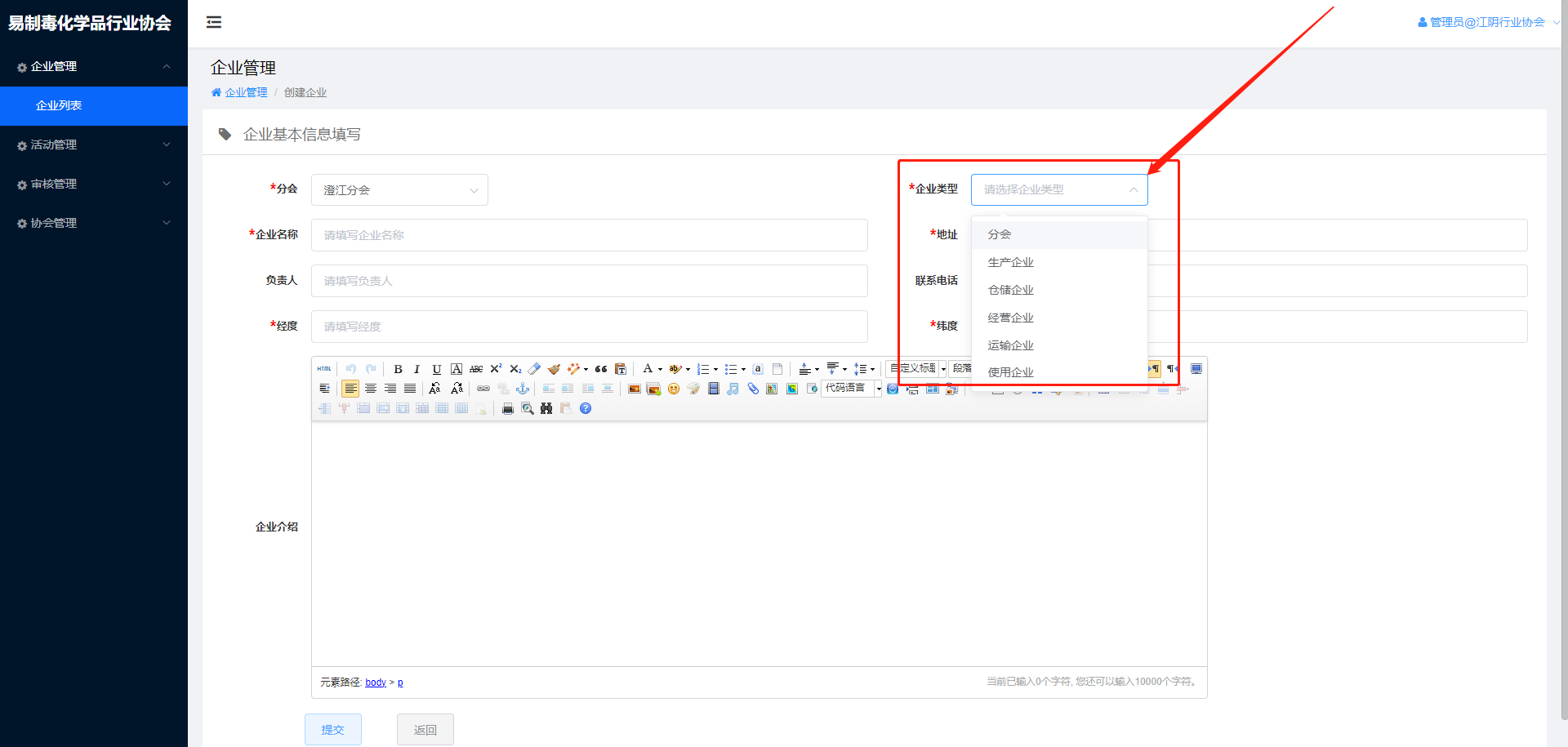The width and height of the screenshot is (1568, 747).
Task: Choose 仓储企业 option
Action: click(1059, 290)
